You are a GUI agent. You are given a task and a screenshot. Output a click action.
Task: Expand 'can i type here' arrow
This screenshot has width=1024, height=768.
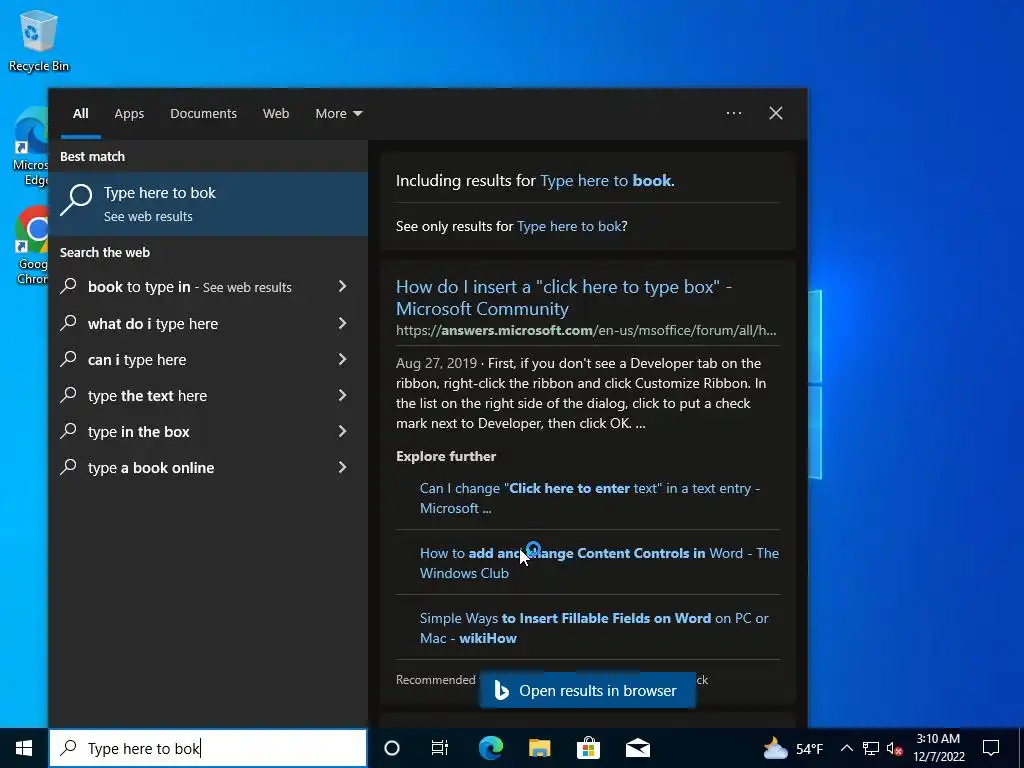pyautogui.click(x=342, y=359)
